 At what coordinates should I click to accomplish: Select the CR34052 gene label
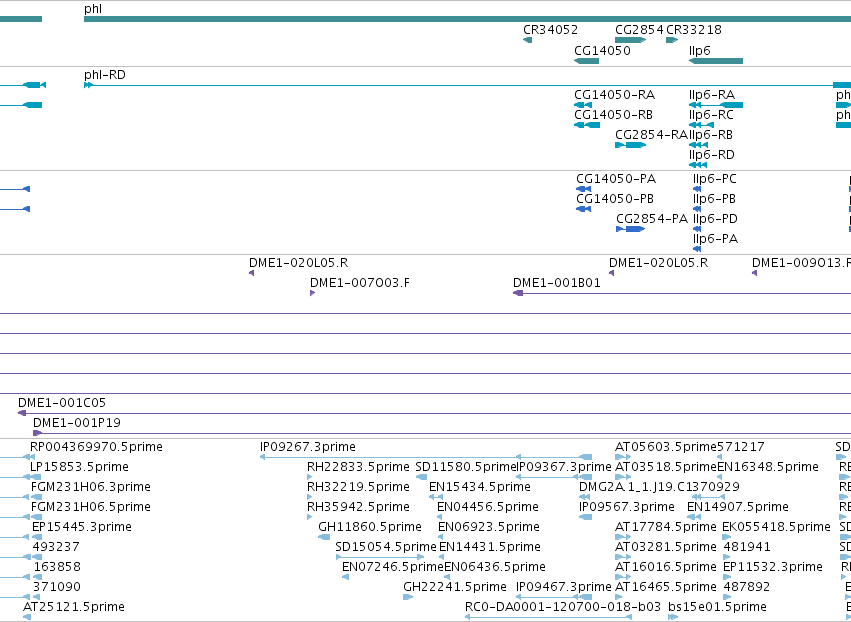(x=550, y=30)
